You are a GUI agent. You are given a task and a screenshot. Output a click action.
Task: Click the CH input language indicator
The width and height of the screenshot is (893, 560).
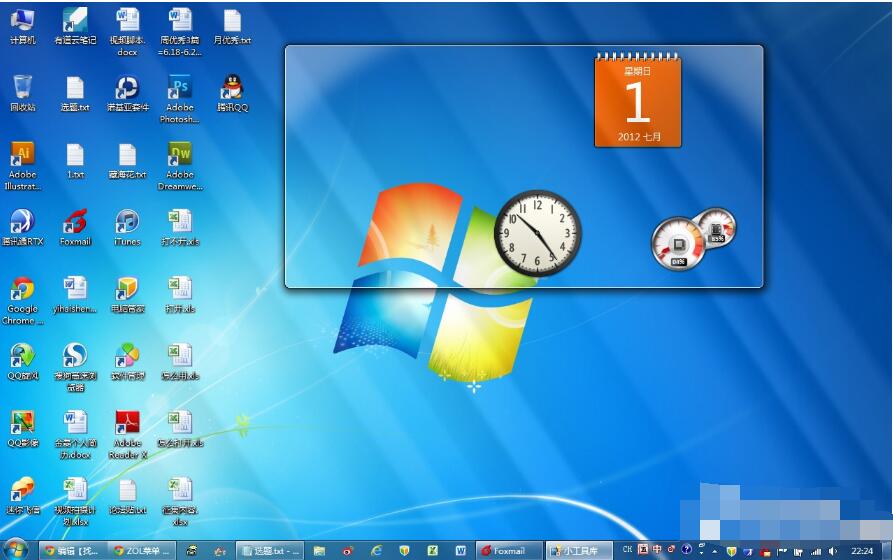[x=627, y=550]
